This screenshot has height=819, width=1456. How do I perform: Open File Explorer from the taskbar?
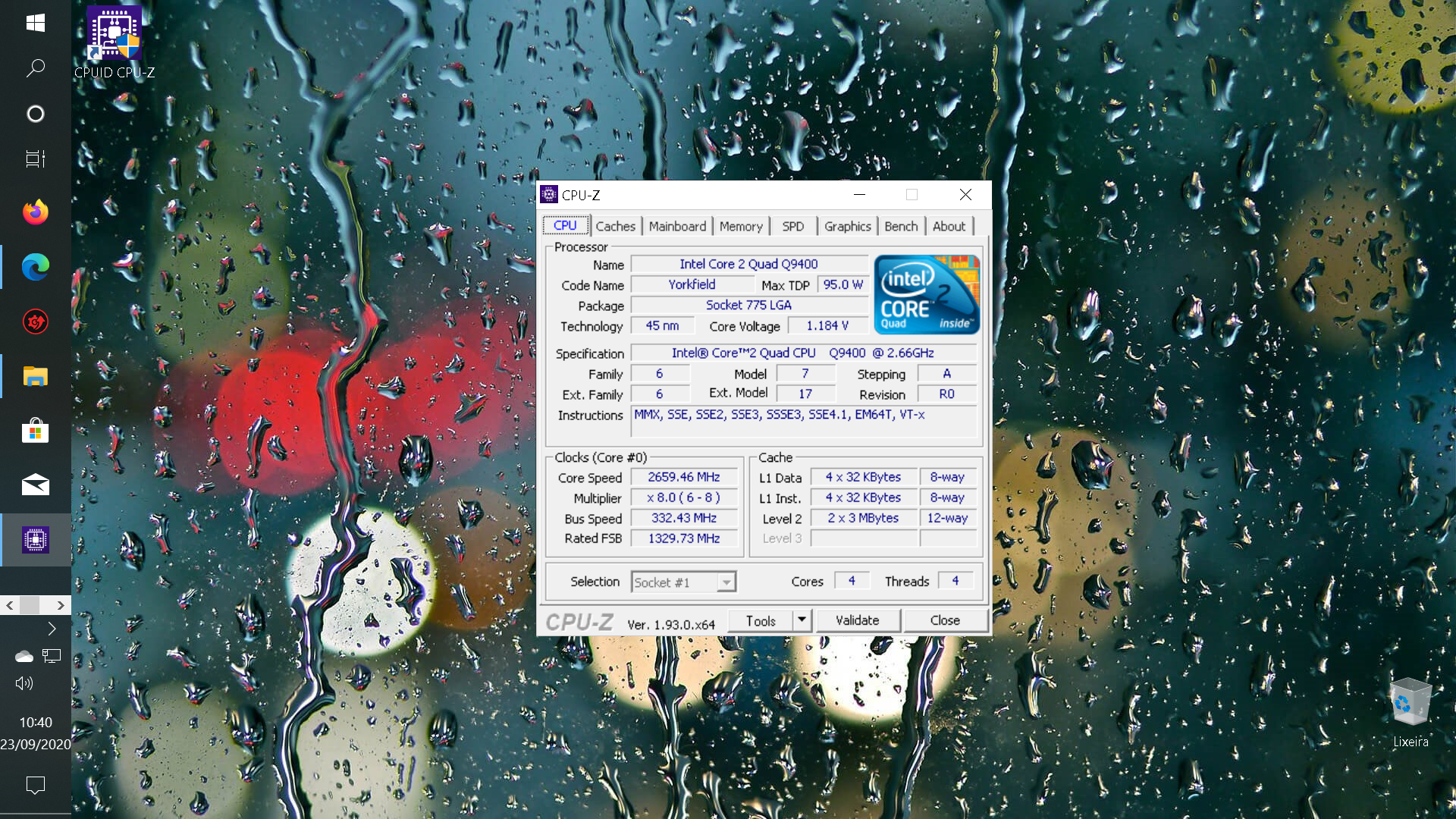click(x=35, y=376)
